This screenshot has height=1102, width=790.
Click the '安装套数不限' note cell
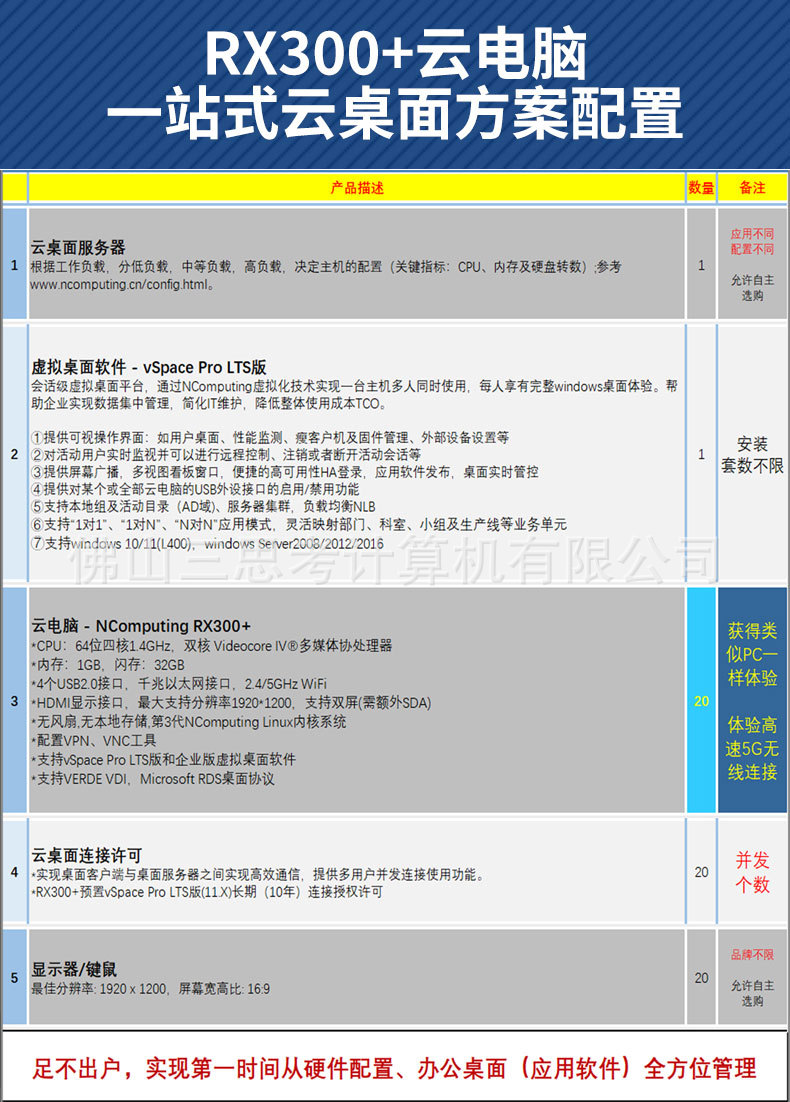[752, 455]
